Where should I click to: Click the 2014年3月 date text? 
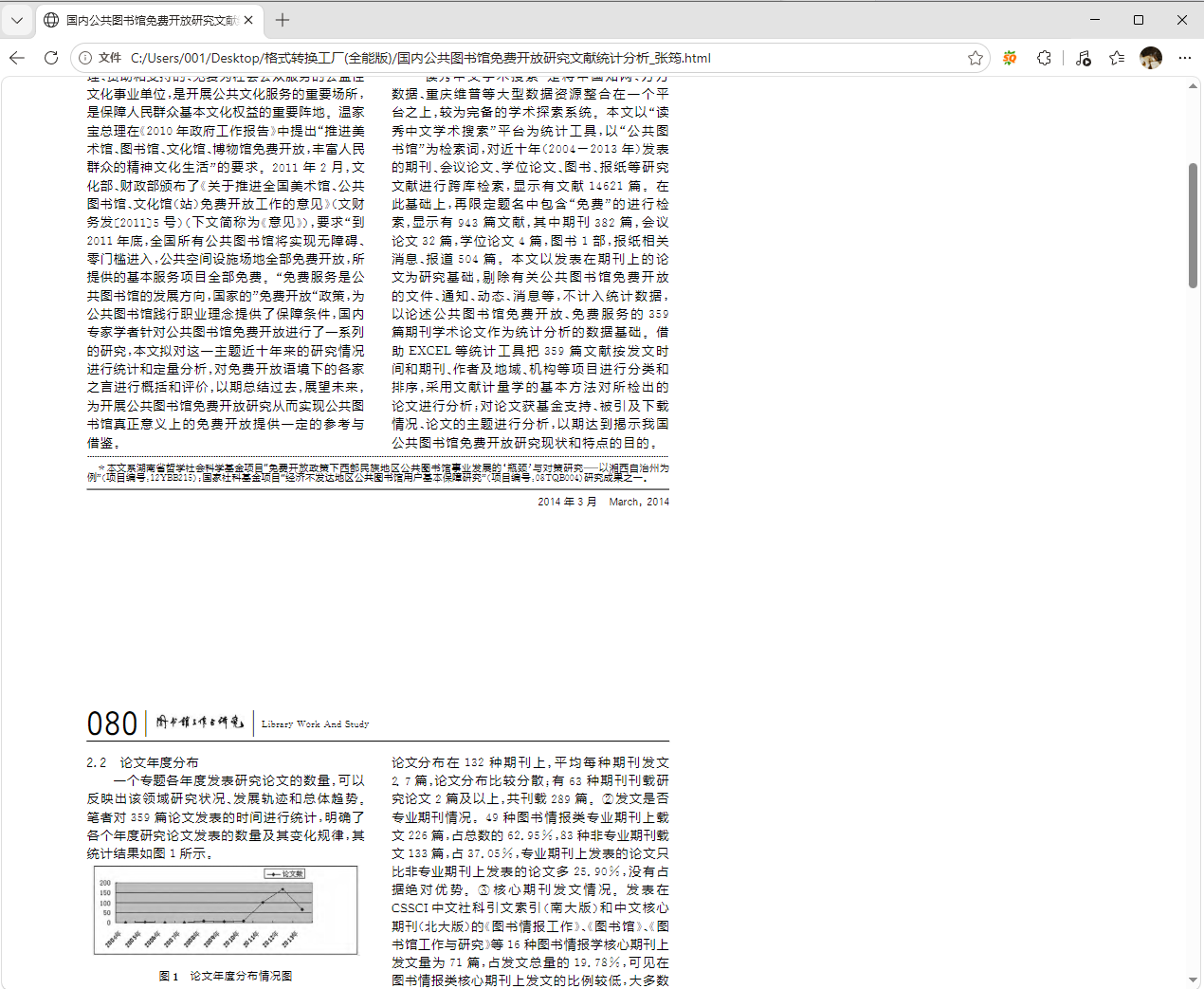(567, 502)
